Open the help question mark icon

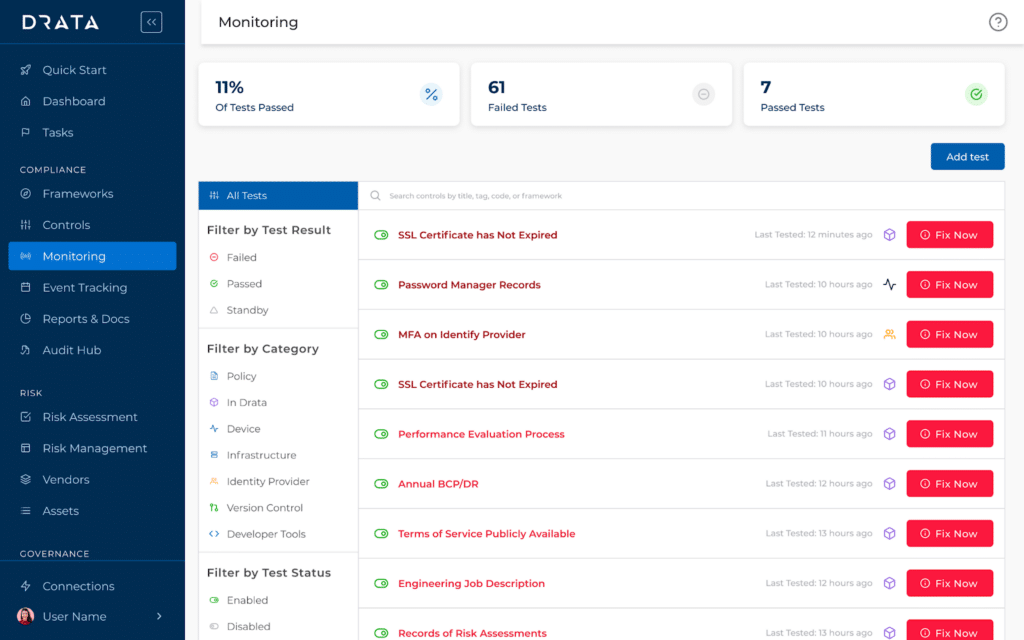click(x=997, y=22)
